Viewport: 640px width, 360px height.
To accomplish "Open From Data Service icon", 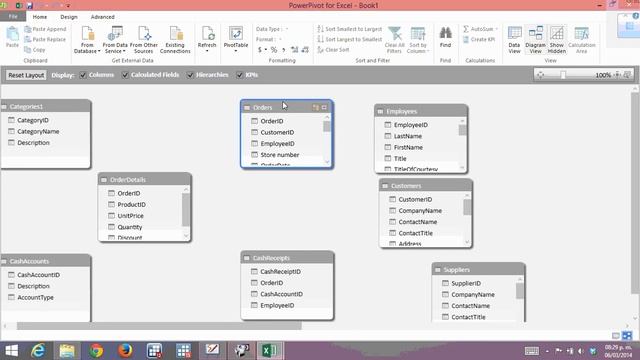I will pos(115,33).
